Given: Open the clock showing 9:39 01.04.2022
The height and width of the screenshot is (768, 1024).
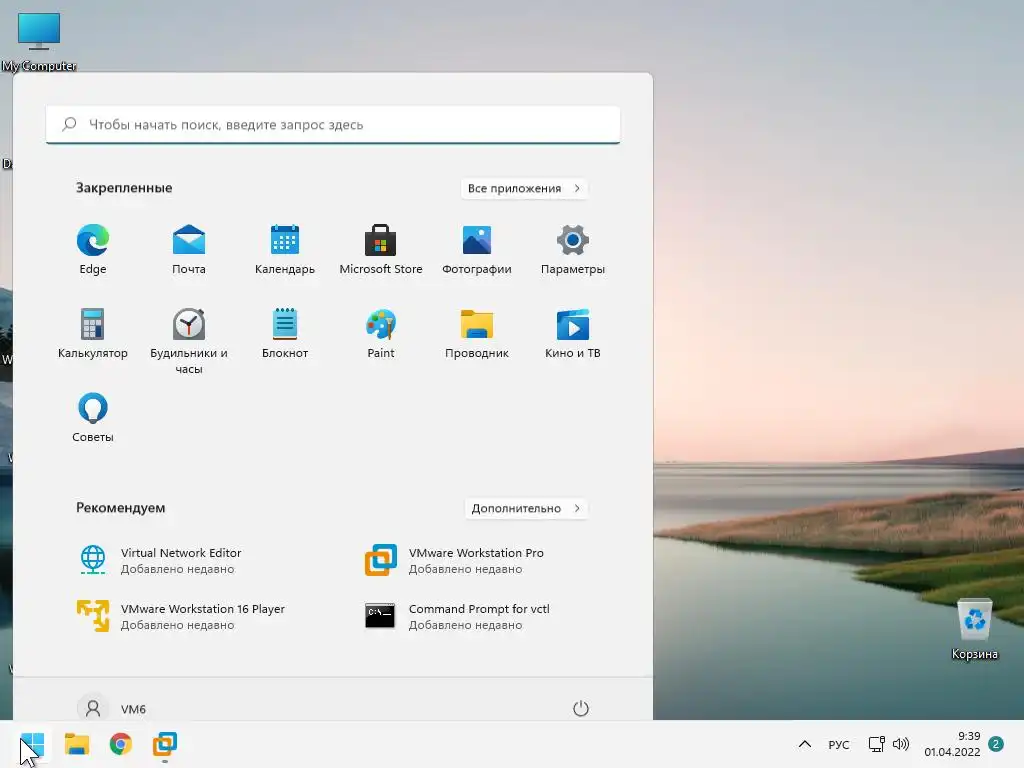Looking at the screenshot, I should click(x=952, y=744).
